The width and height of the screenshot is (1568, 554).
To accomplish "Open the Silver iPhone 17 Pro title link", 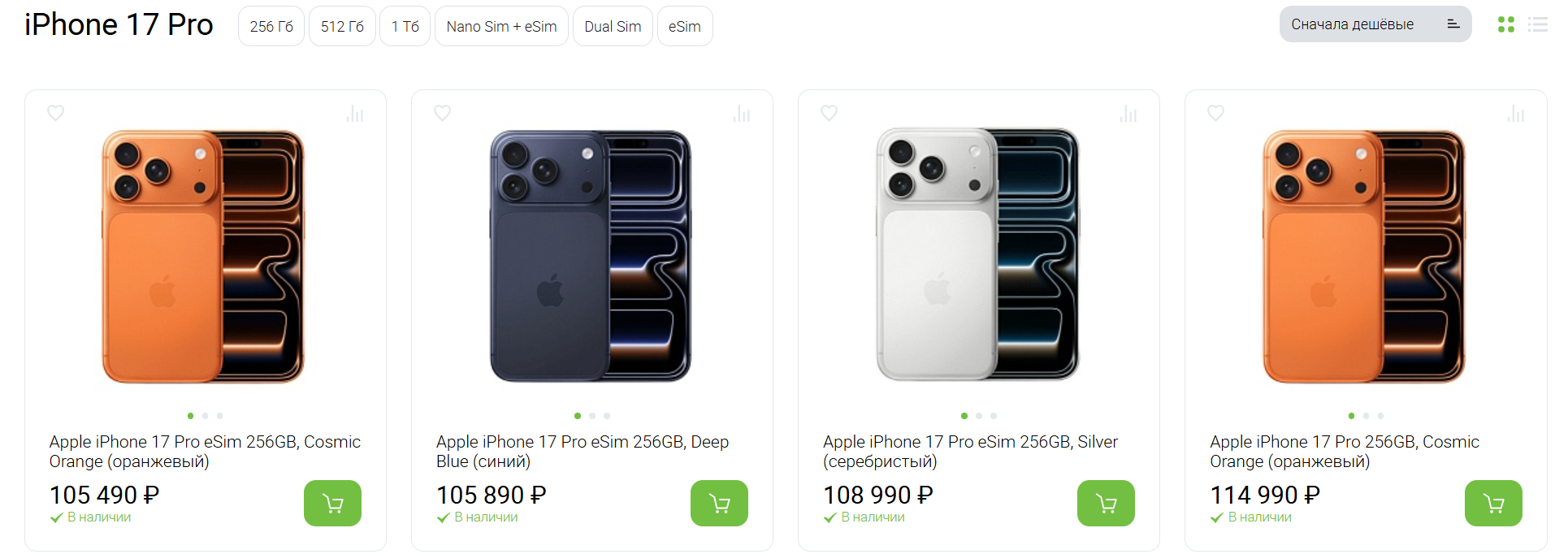I will [x=969, y=452].
